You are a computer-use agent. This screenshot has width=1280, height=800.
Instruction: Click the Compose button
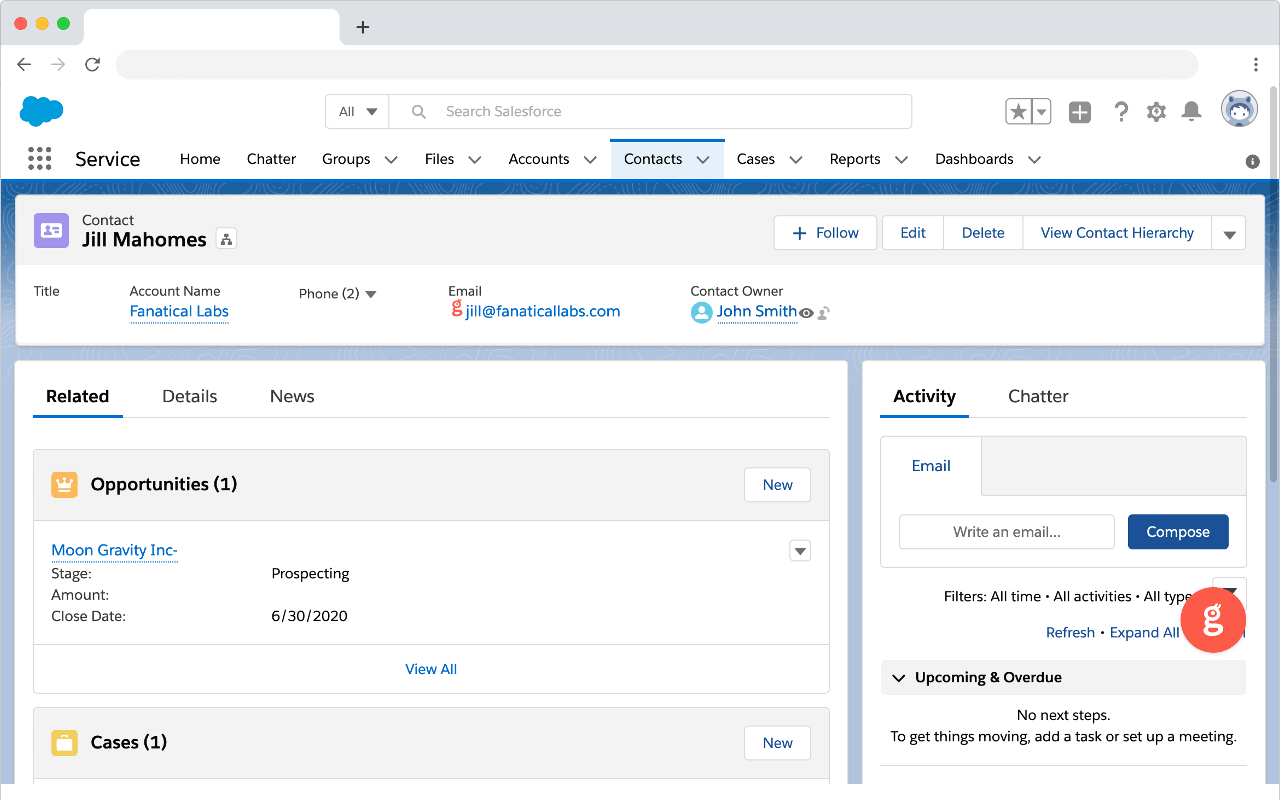coord(1178,532)
